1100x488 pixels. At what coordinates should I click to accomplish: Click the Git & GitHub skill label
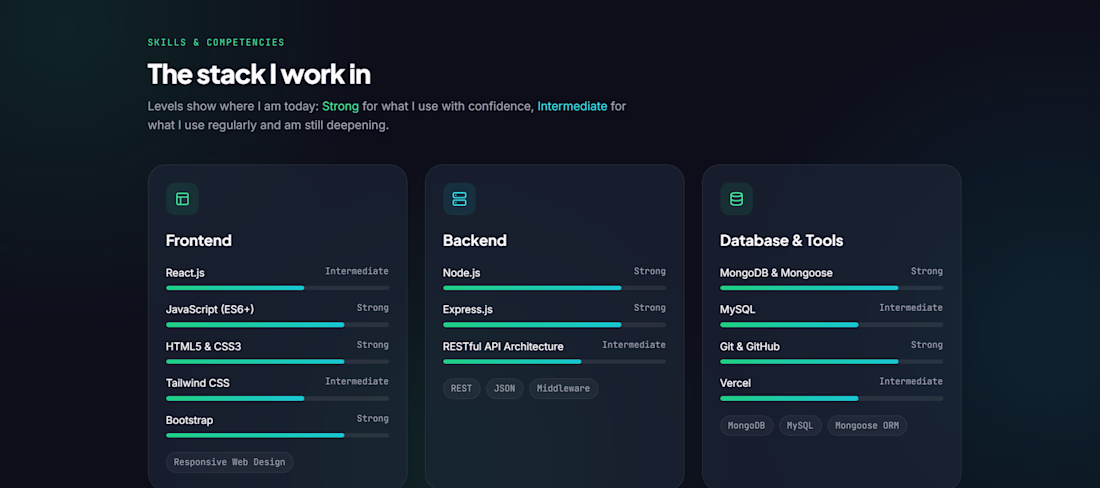pos(750,346)
